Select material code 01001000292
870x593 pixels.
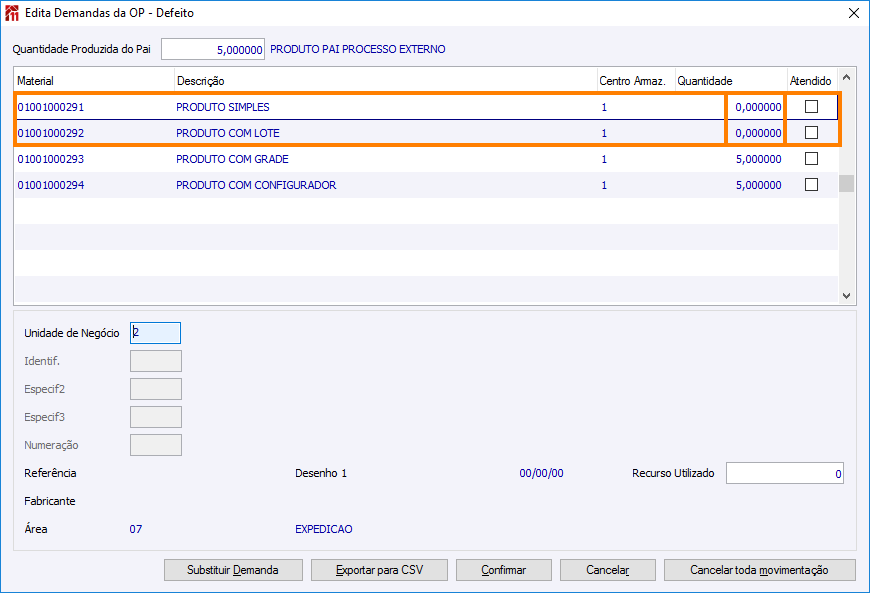point(50,133)
